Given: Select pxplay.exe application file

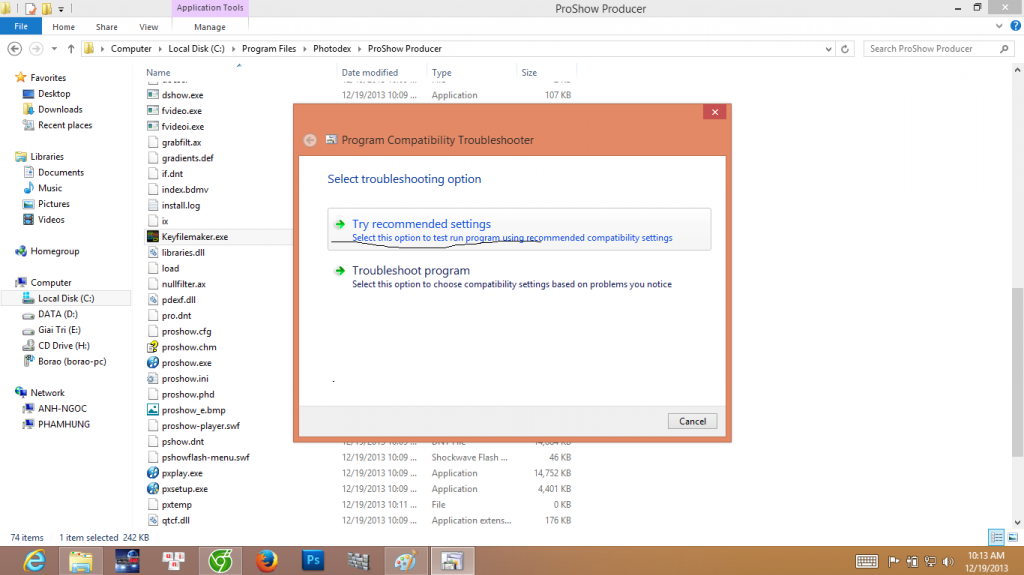Looking at the screenshot, I should [182, 473].
